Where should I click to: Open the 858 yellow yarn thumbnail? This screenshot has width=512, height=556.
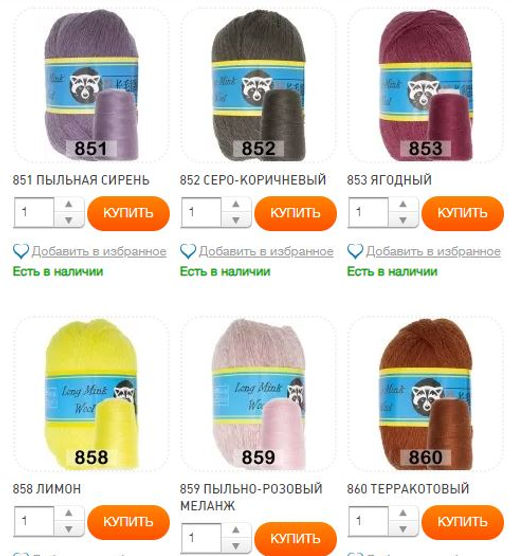point(91,394)
